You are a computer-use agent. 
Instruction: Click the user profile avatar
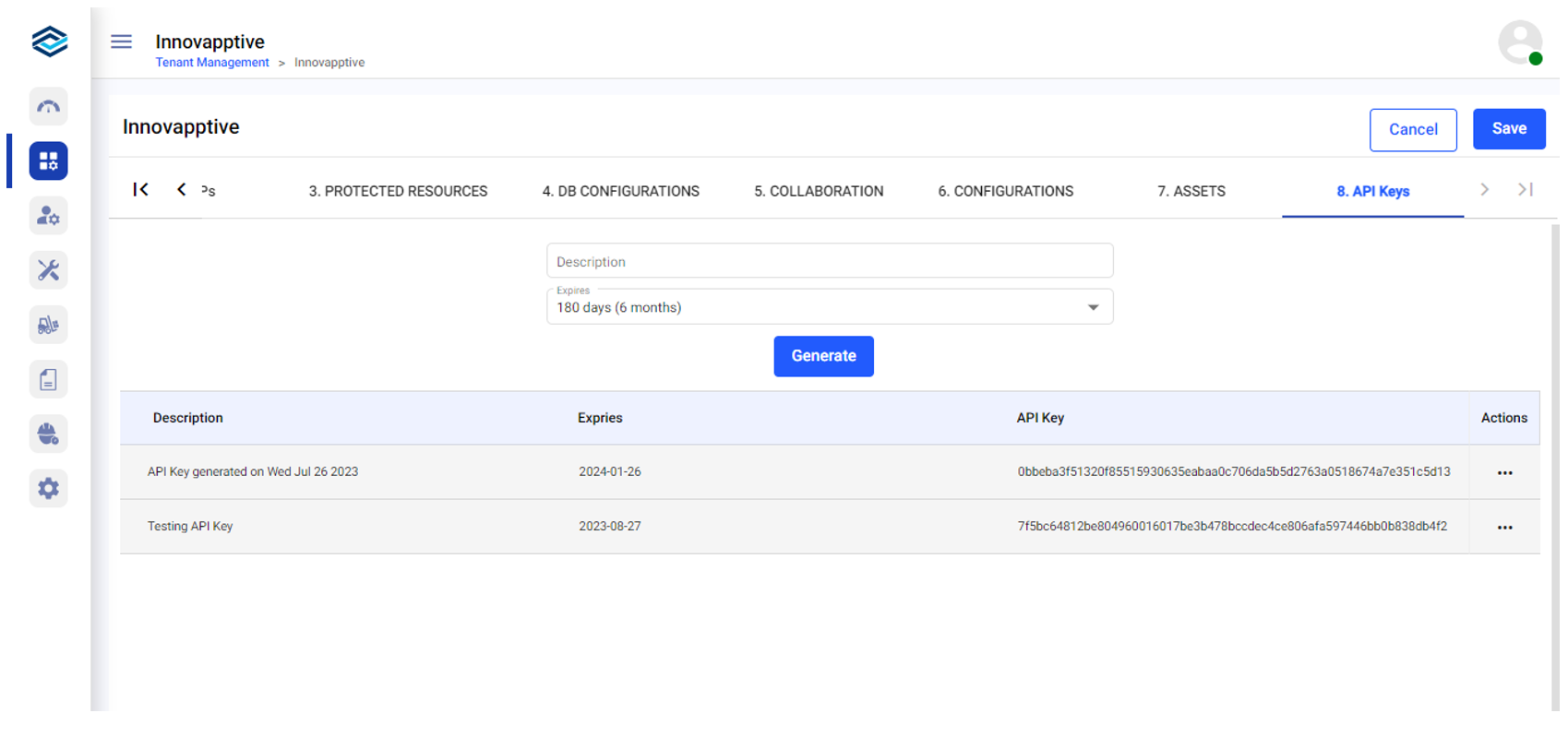click(x=1519, y=42)
